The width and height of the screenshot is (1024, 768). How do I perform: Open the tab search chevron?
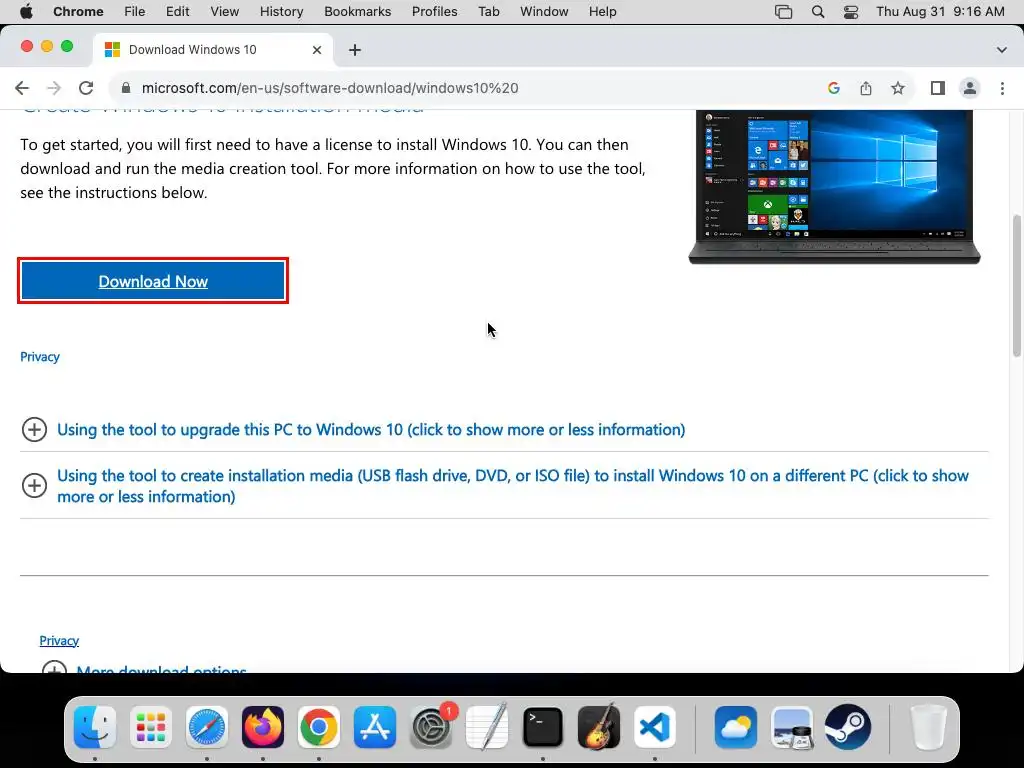point(1002,50)
